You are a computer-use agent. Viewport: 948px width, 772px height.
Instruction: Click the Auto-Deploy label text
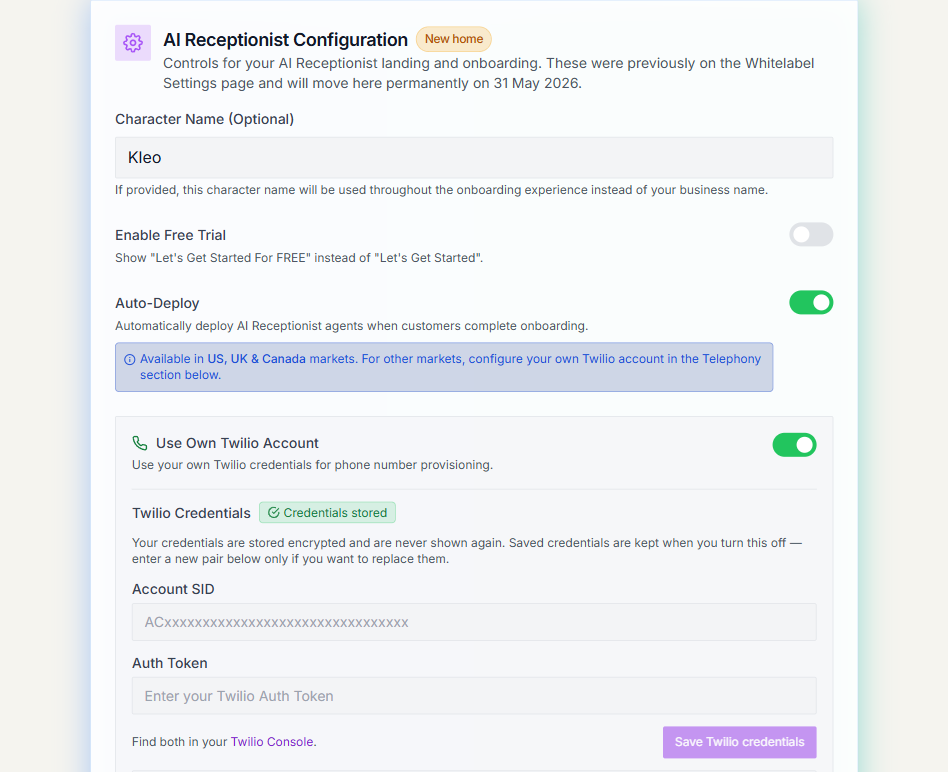pos(157,303)
